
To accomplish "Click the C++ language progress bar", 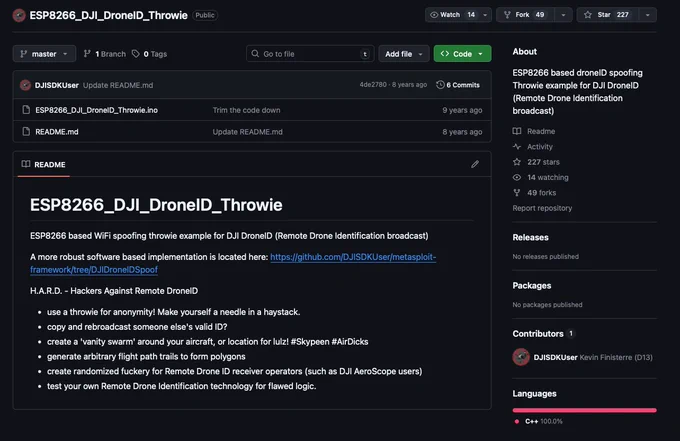I will [x=584, y=410].
